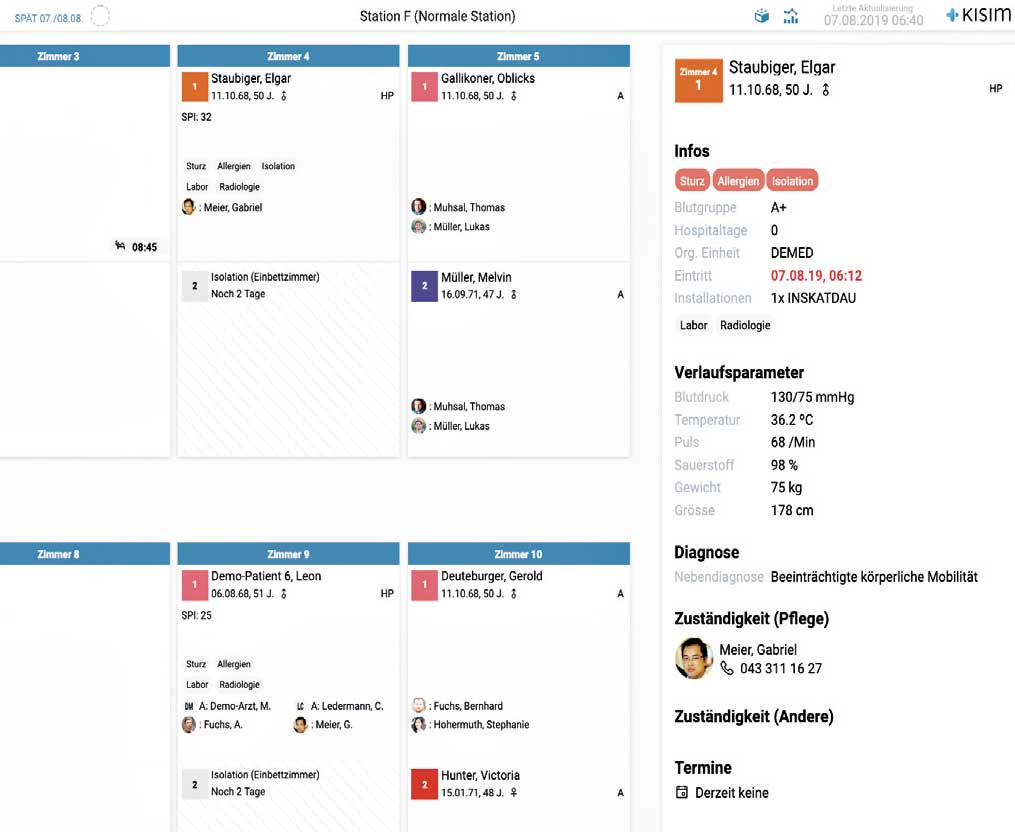The width and height of the screenshot is (1015, 832).
Task: Select orange bed 1 badge of Staubiger in Zimmer 4
Action: tap(194, 86)
